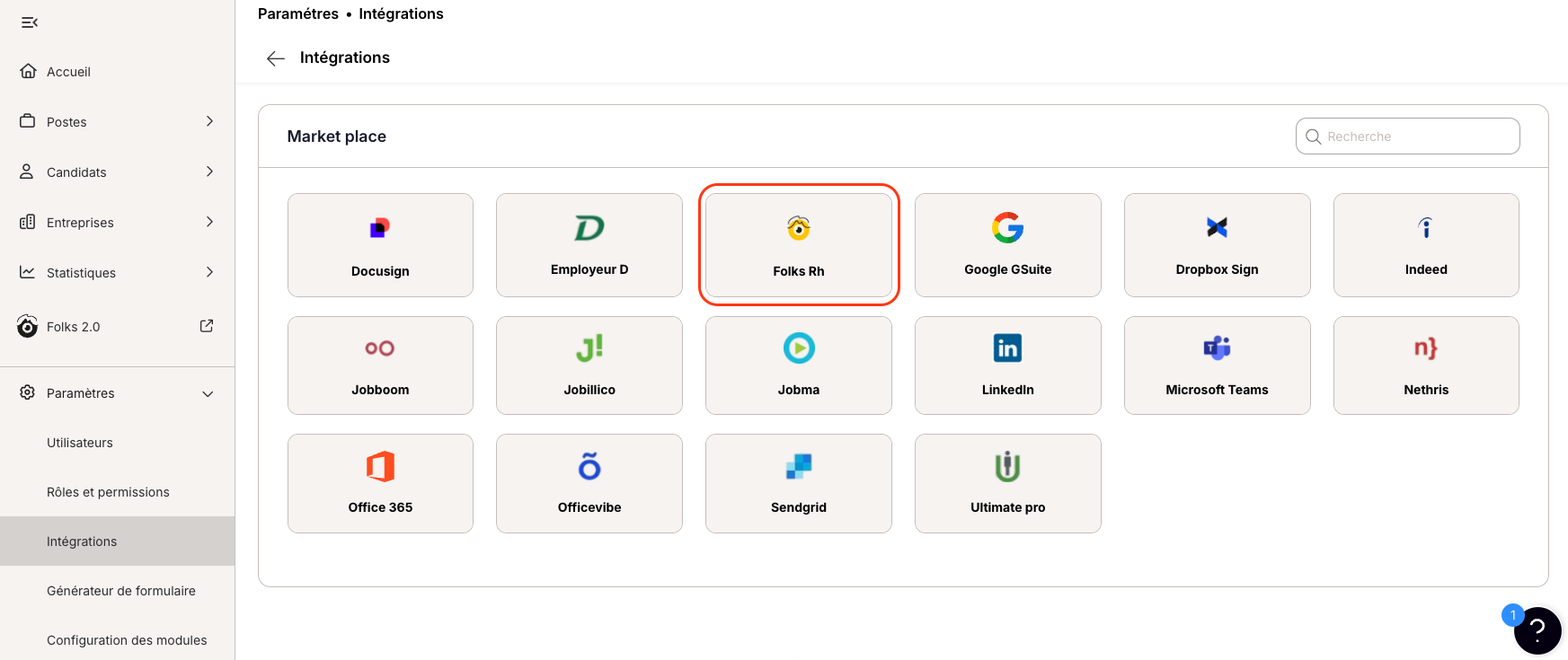Open the Nethris integration label
1568x660 pixels.
click(1426, 390)
